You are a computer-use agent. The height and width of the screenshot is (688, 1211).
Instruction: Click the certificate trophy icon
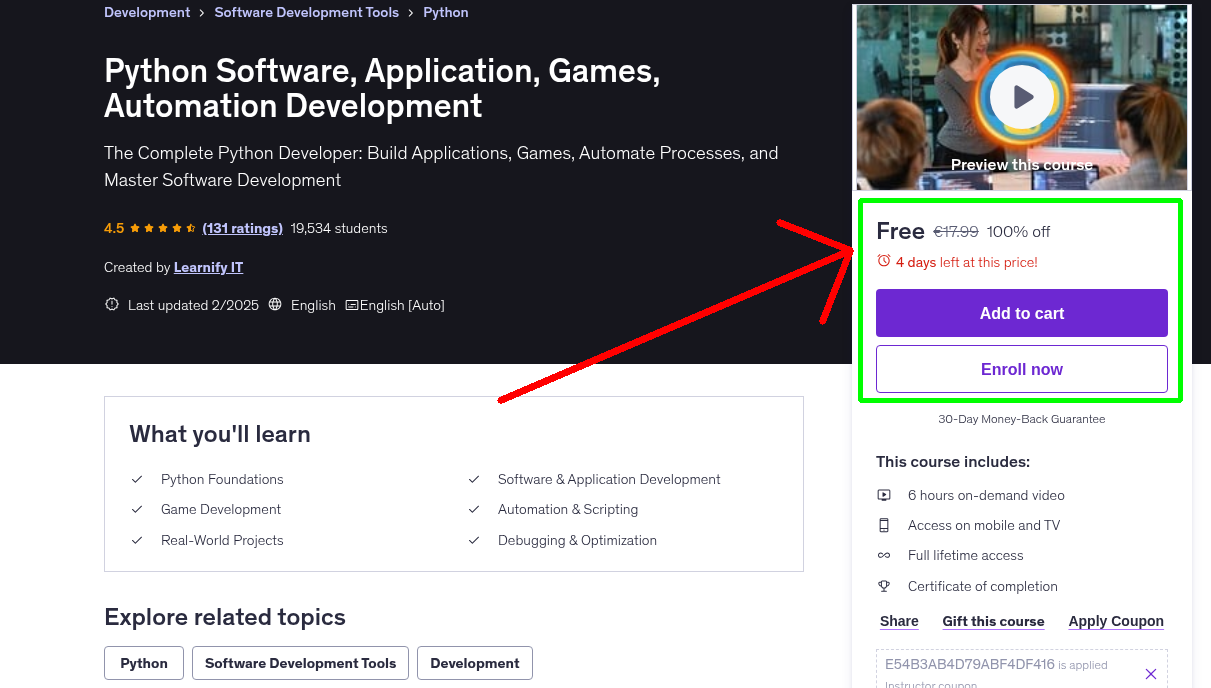coord(884,586)
